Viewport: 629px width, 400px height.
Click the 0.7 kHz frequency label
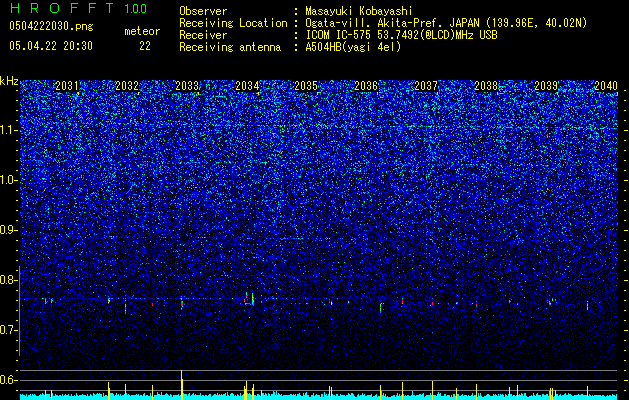pos(8,330)
